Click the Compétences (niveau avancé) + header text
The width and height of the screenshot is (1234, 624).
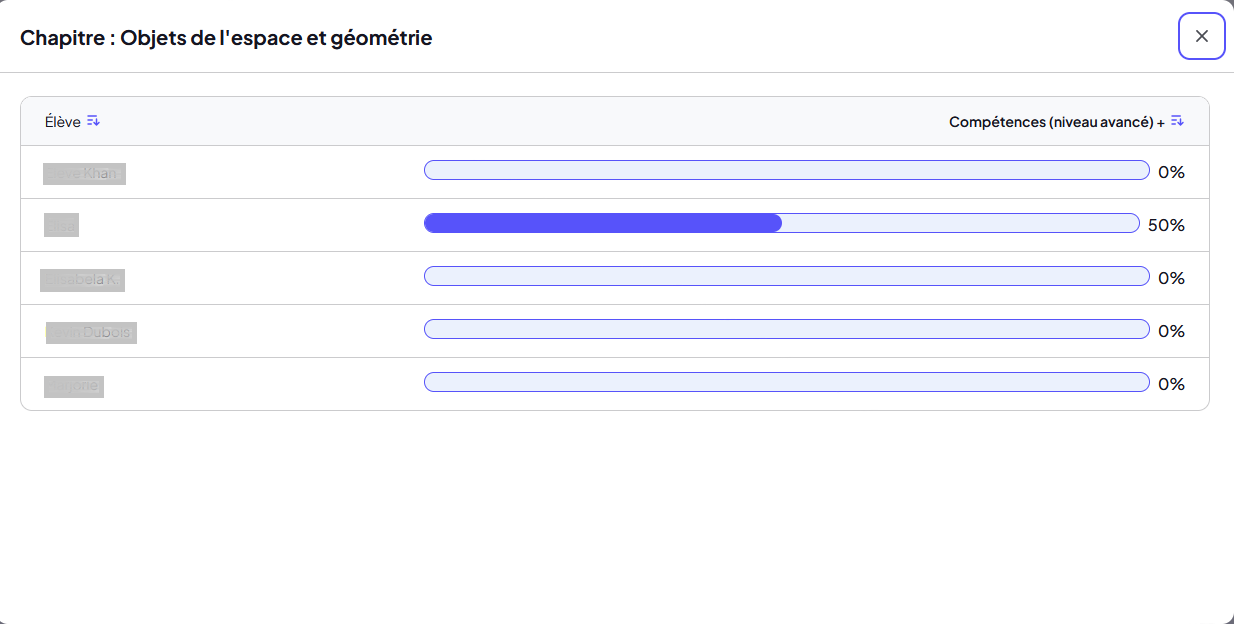point(1057,122)
